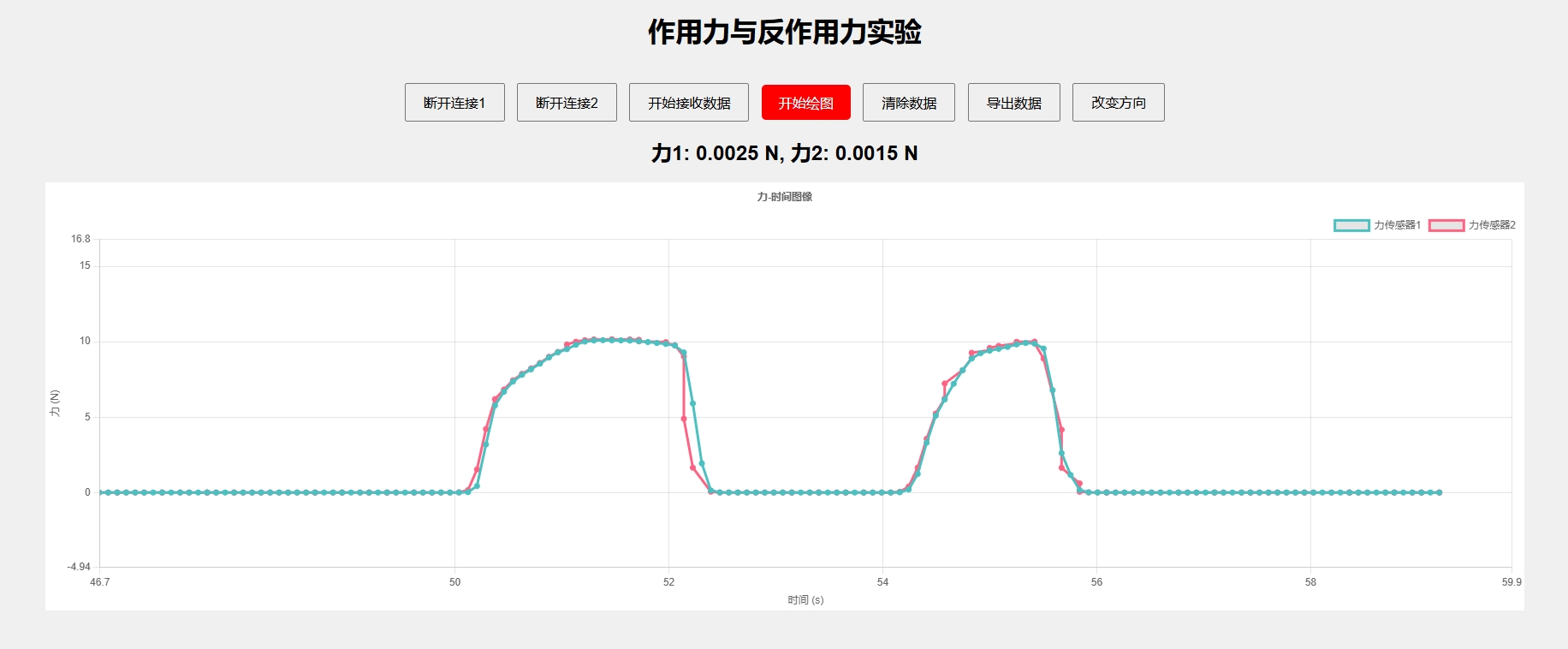The height and width of the screenshot is (649, 1568).
Task: Click the 力1 力2 force reading text
Action: pos(784,153)
